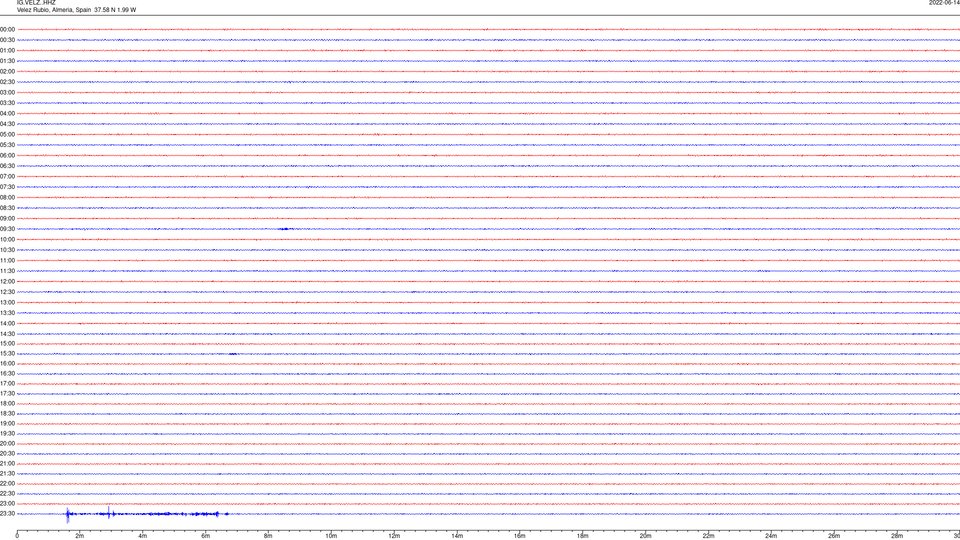Select the 18:00 trace time label
The image size is (960, 540).
pyautogui.click(x=7, y=403)
